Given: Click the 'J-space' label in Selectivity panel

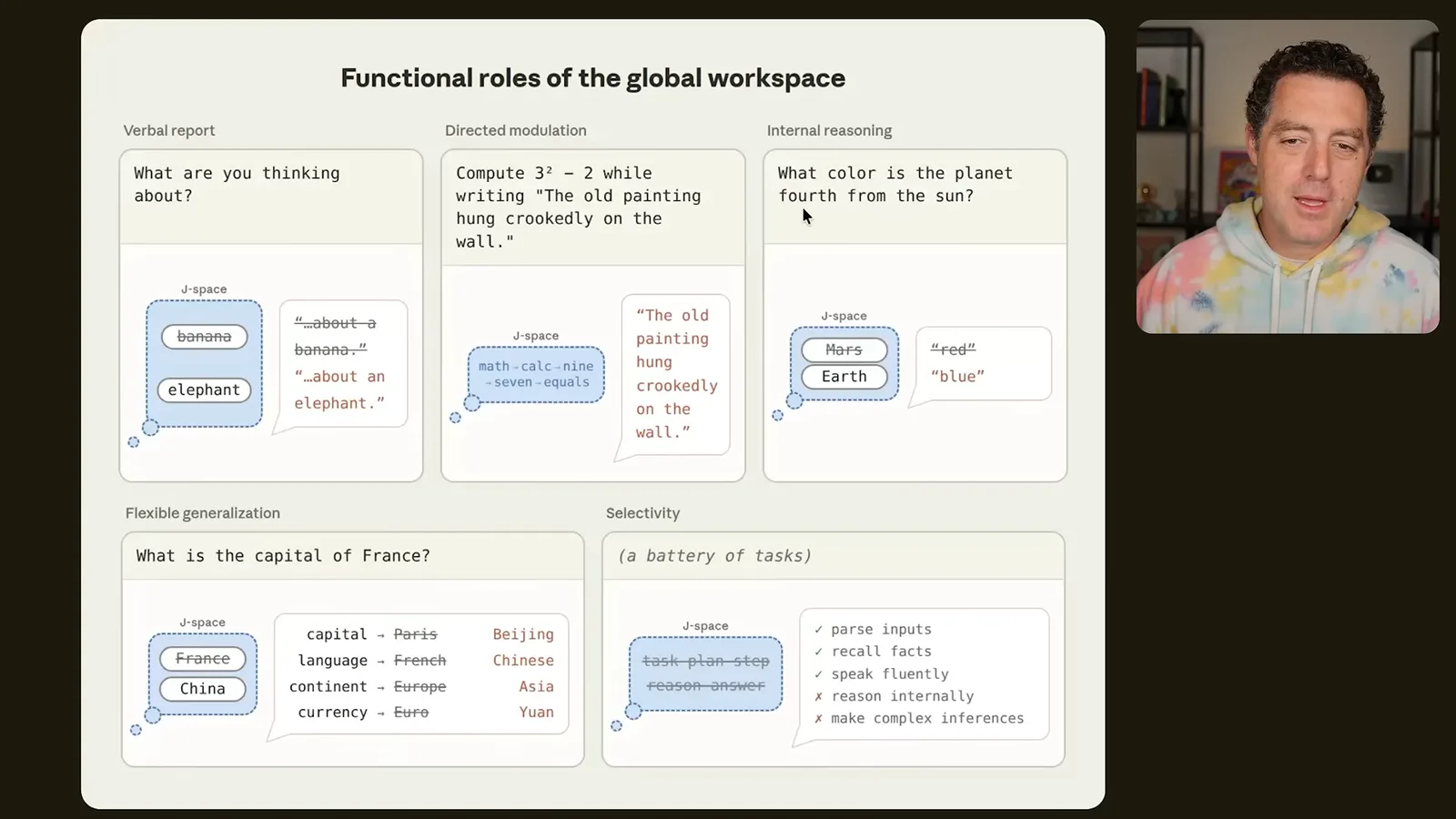Looking at the screenshot, I should point(705,626).
